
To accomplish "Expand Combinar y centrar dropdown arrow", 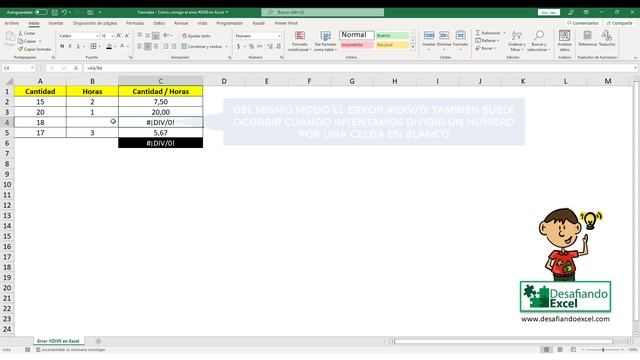I will 227,47.
